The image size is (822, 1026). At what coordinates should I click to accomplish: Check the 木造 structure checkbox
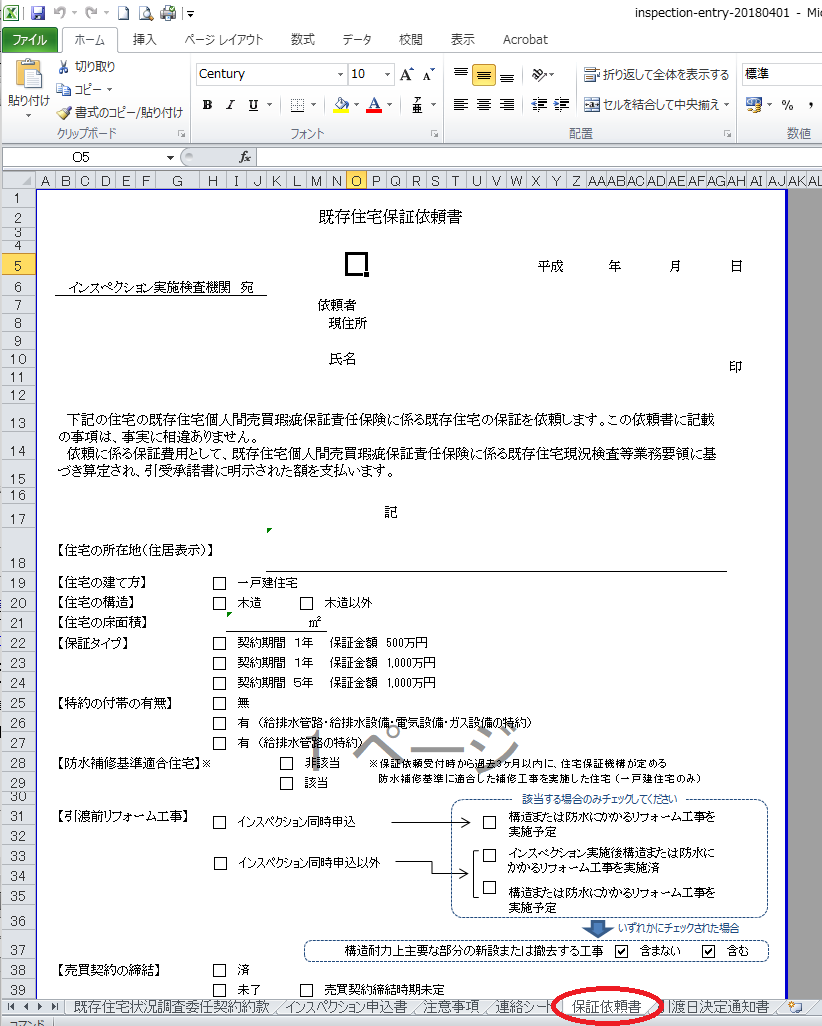pyautogui.click(x=220, y=603)
